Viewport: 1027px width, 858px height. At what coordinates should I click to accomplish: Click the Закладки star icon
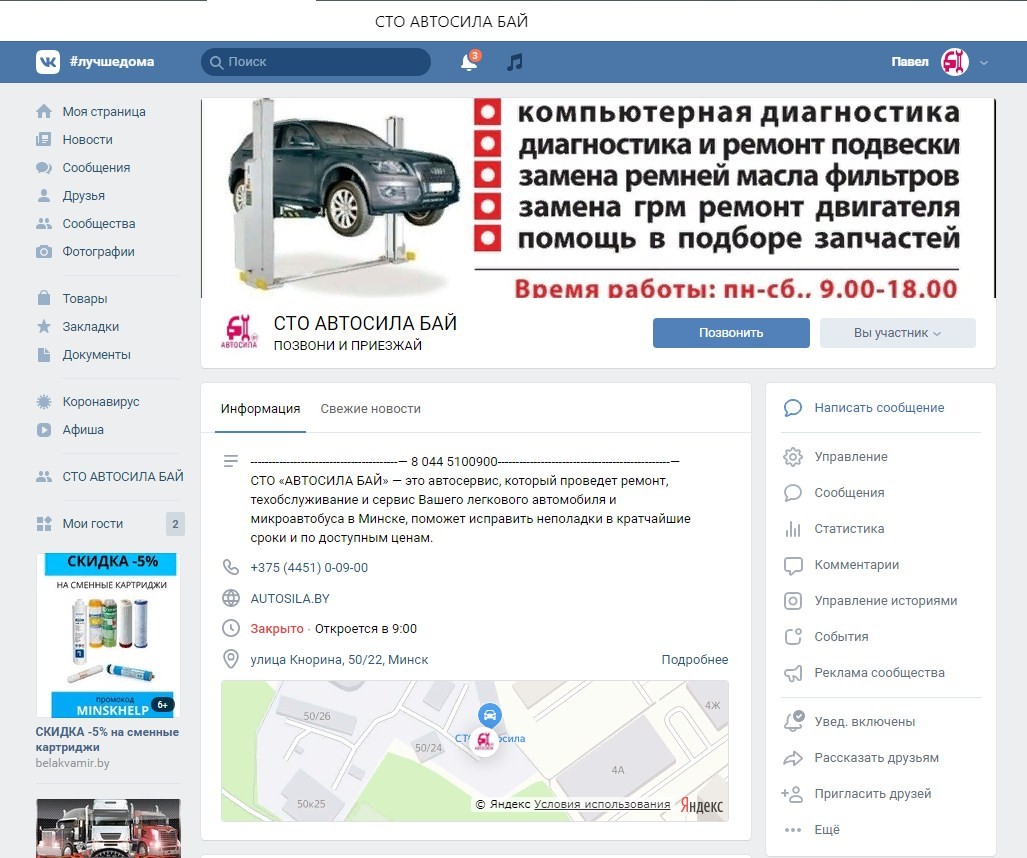click(44, 326)
